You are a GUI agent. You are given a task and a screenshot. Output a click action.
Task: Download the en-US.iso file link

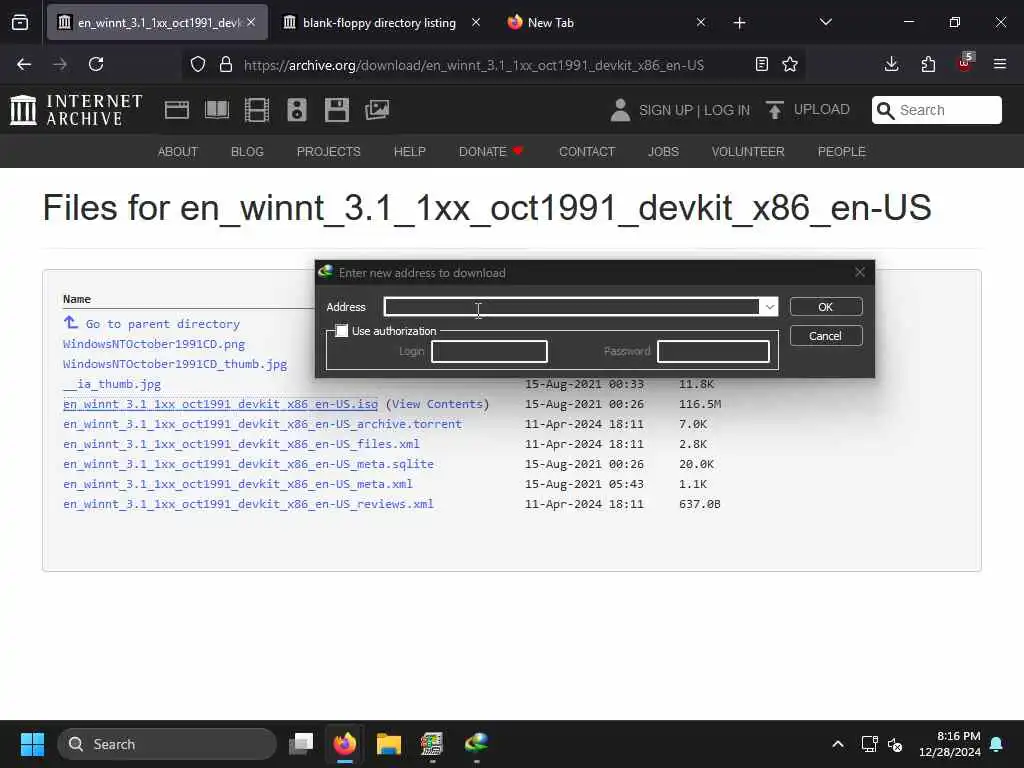[x=220, y=404]
